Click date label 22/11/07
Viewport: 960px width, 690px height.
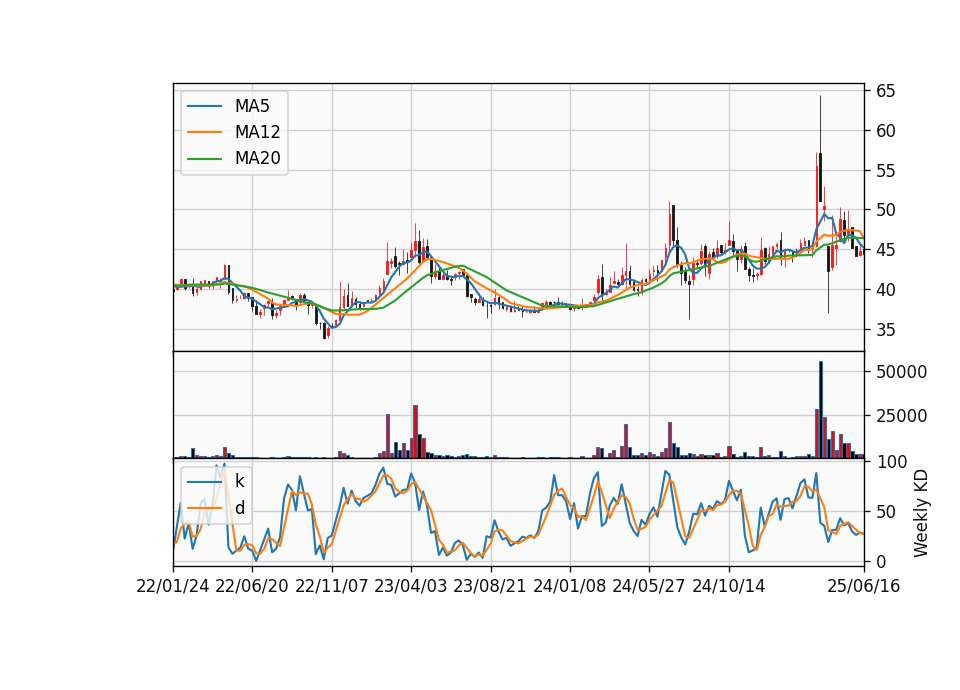(x=332, y=586)
